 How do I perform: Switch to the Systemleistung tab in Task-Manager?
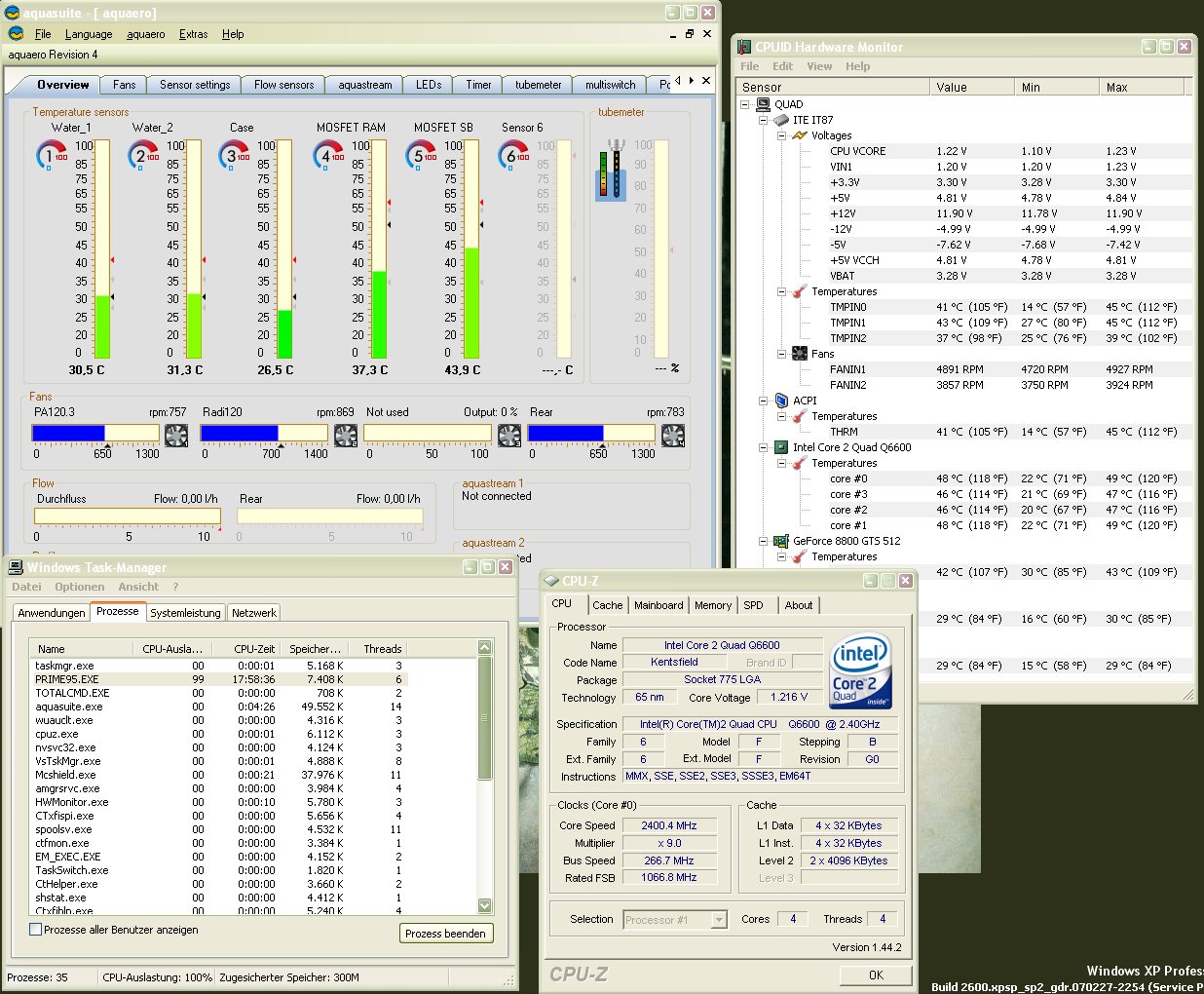coord(185,613)
